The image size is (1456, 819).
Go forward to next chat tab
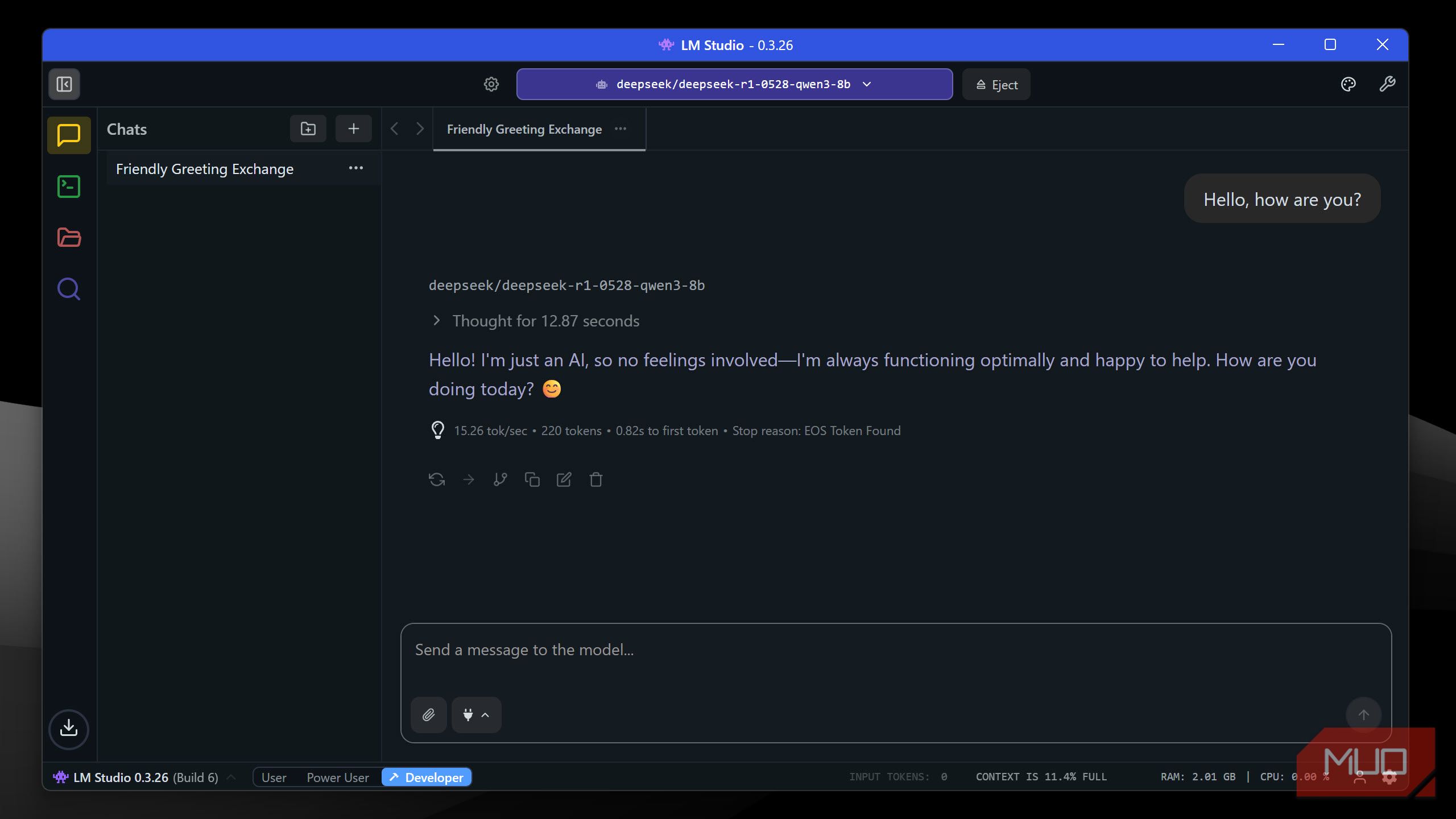point(420,129)
